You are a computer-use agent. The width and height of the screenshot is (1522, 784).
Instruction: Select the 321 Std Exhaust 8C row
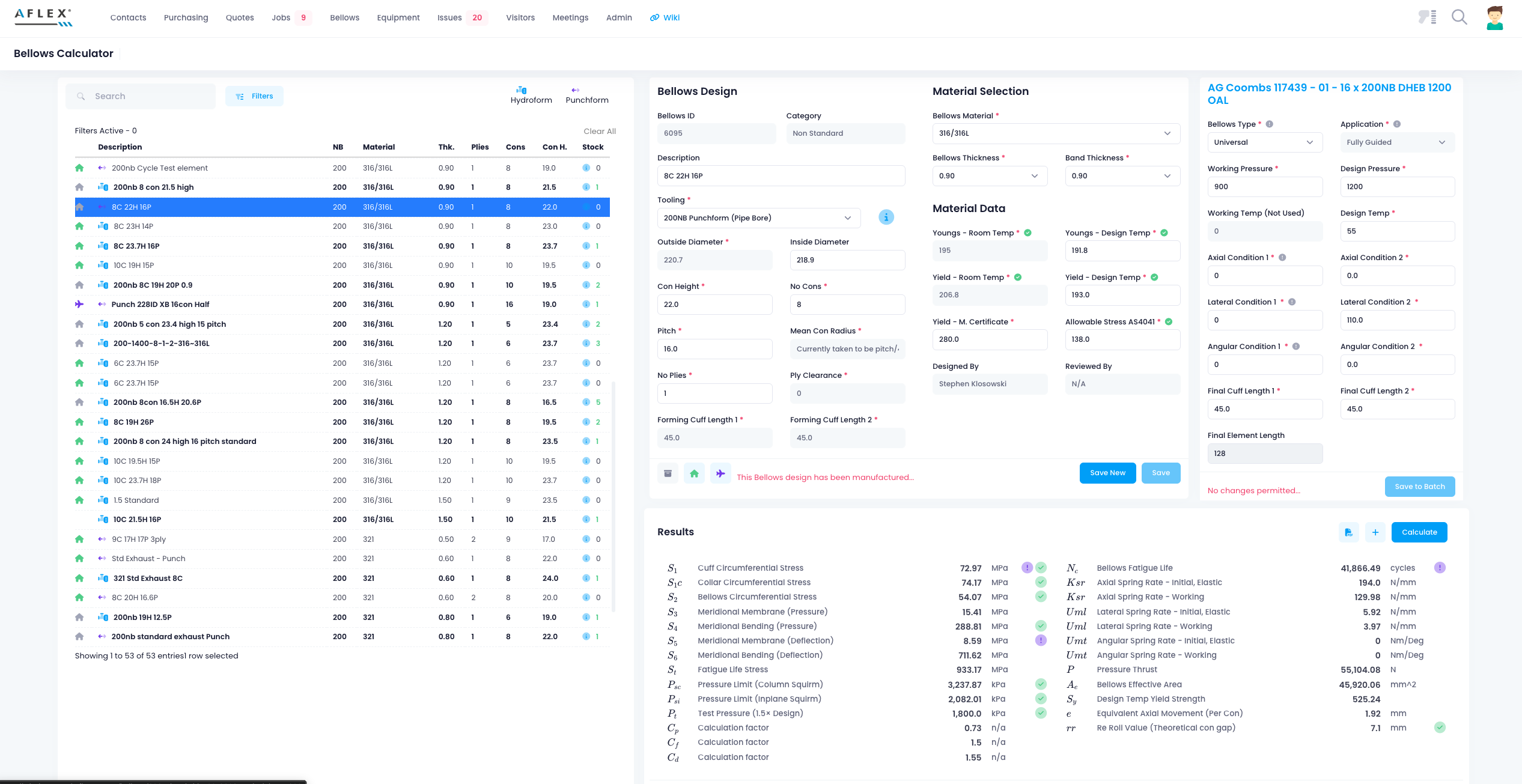click(x=342, y=579)
